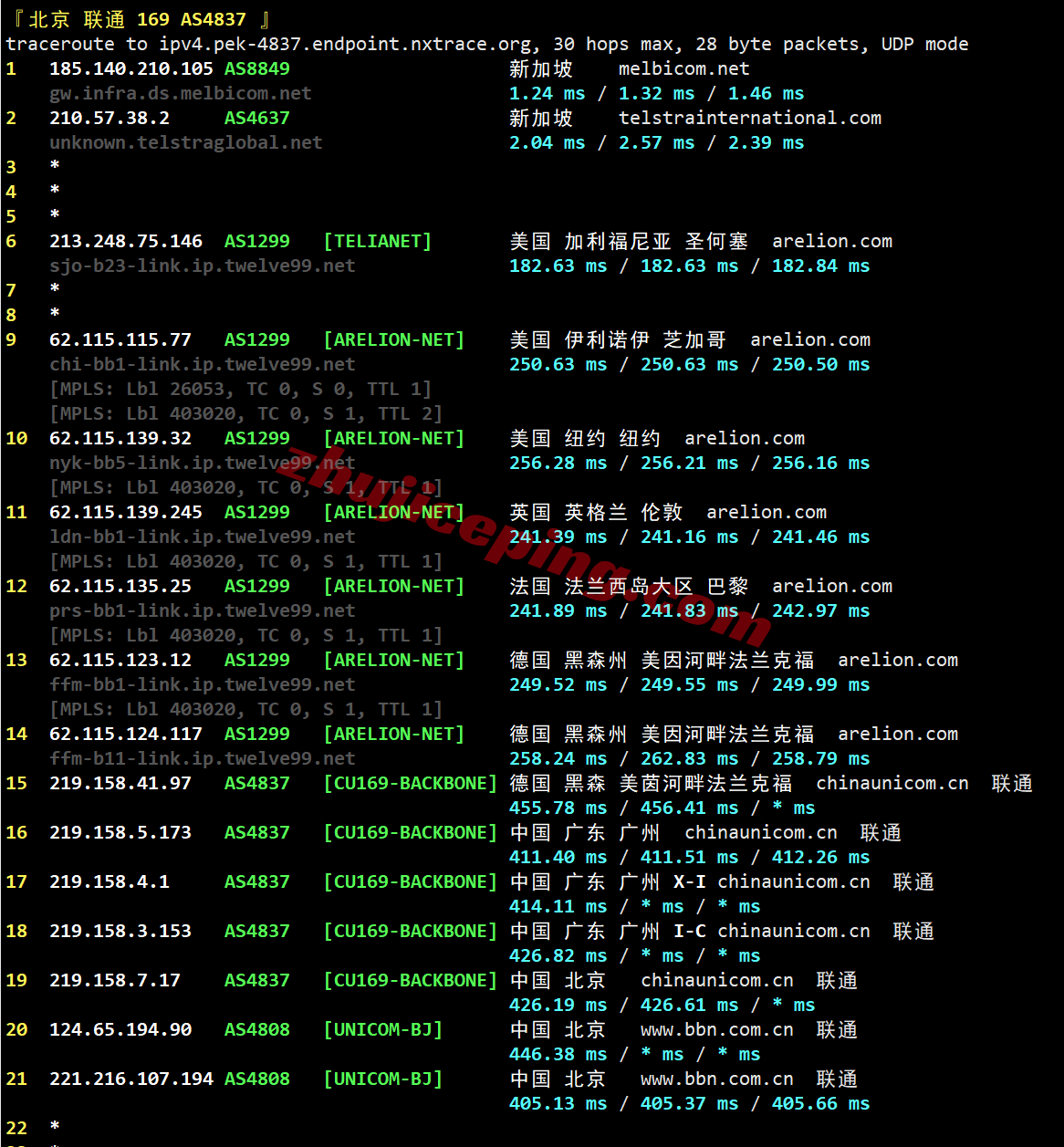Click IP 124.65.194.90 in hop 20

point(120,1029)
